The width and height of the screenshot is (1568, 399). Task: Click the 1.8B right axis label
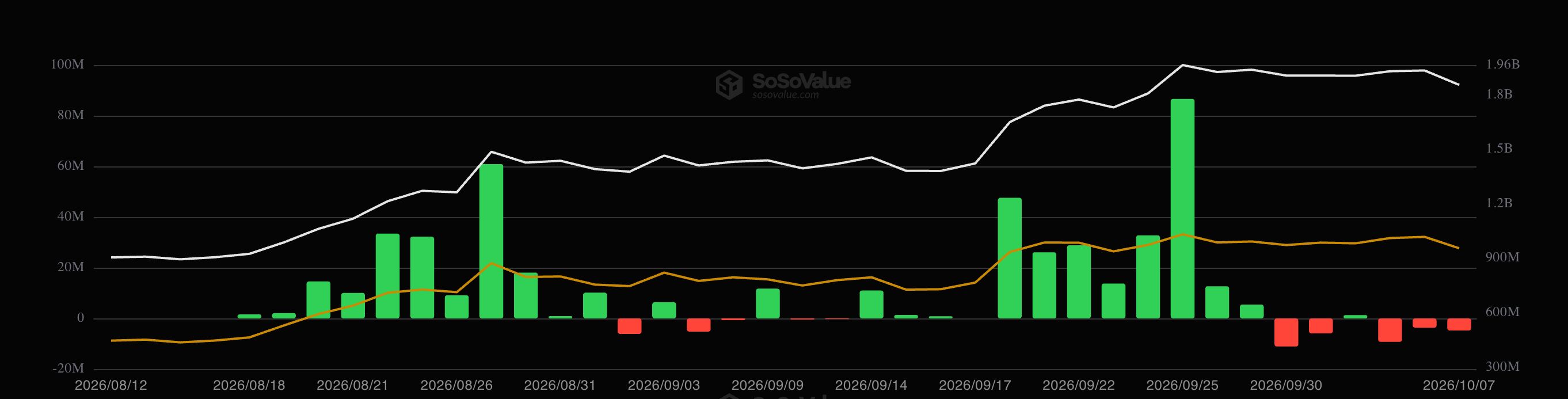(1498, 94)
